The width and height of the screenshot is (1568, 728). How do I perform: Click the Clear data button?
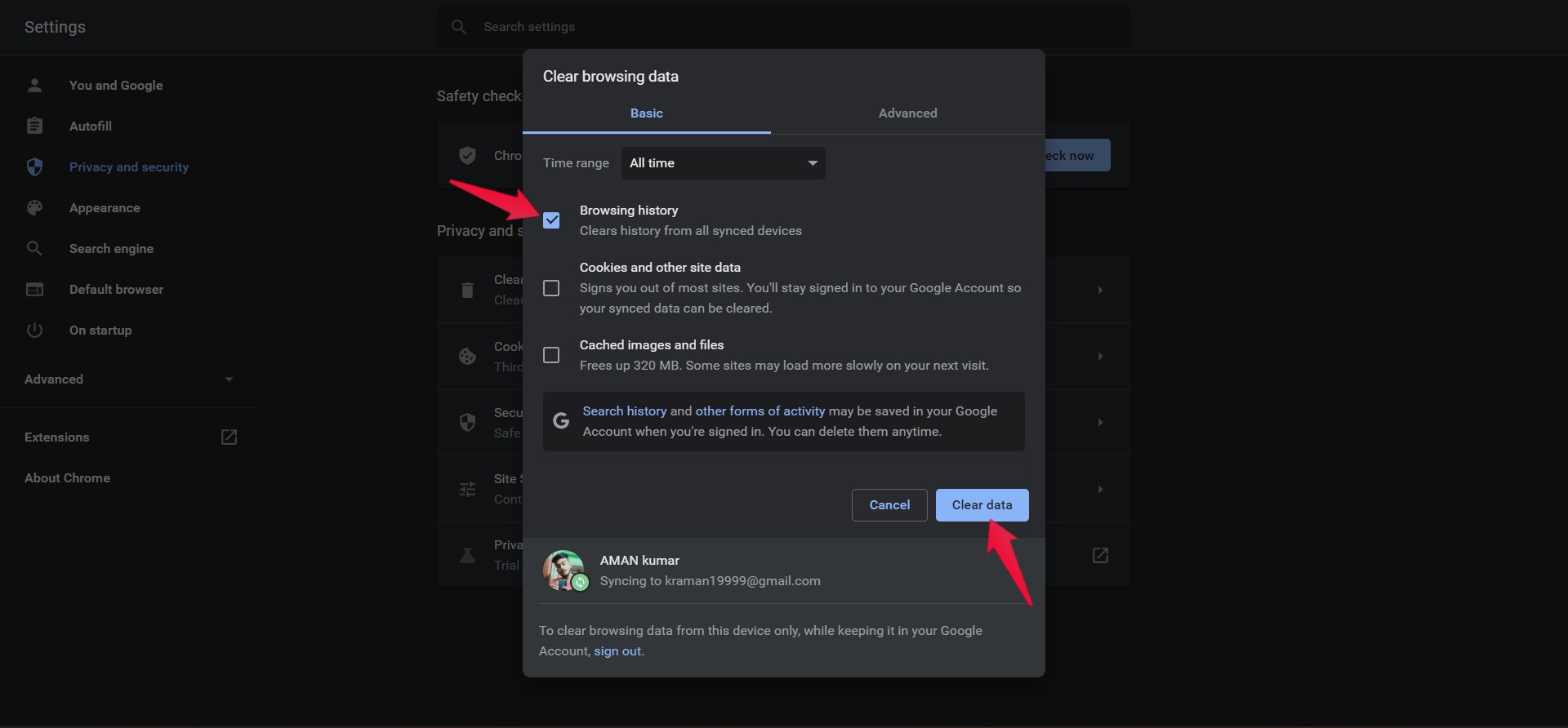click(x=982, y=505)
